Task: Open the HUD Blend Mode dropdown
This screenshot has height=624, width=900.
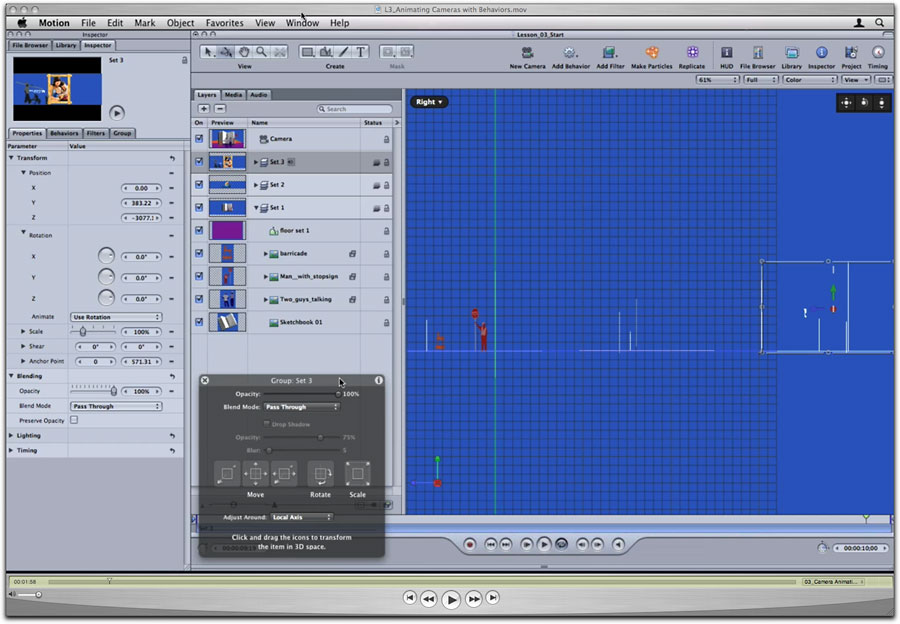Action: [x=302, y=407]
